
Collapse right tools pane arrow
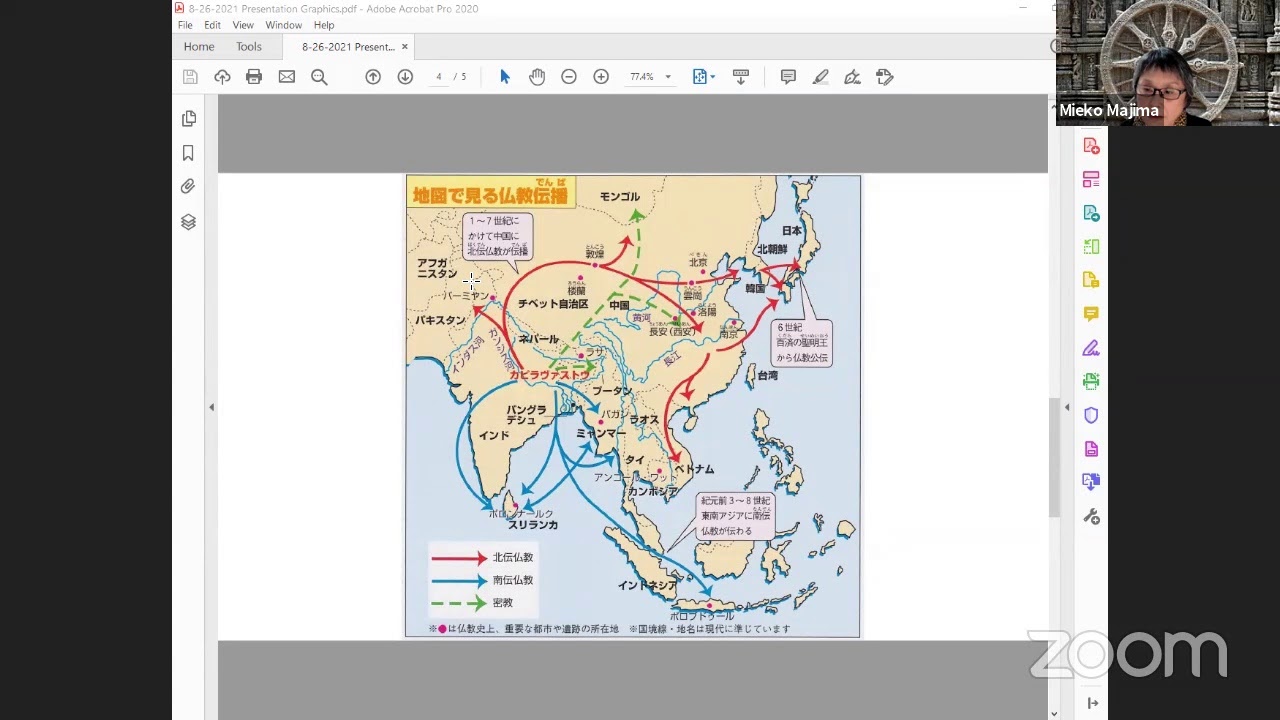[1066, 407]
